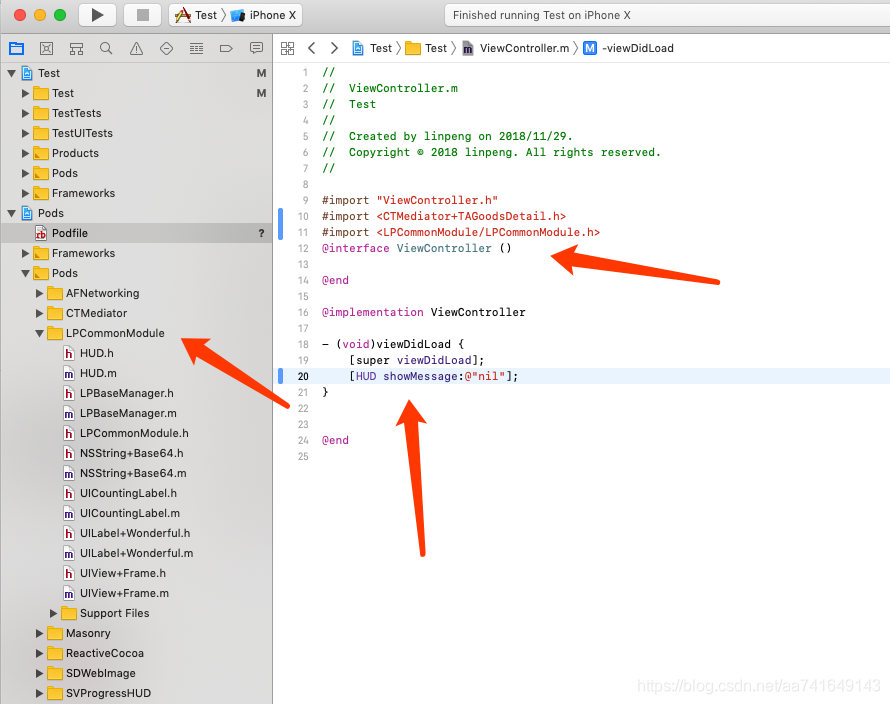Expand the TestTests folder
The height and width of the screenshot is (704, 890).
tap(25, 113)
